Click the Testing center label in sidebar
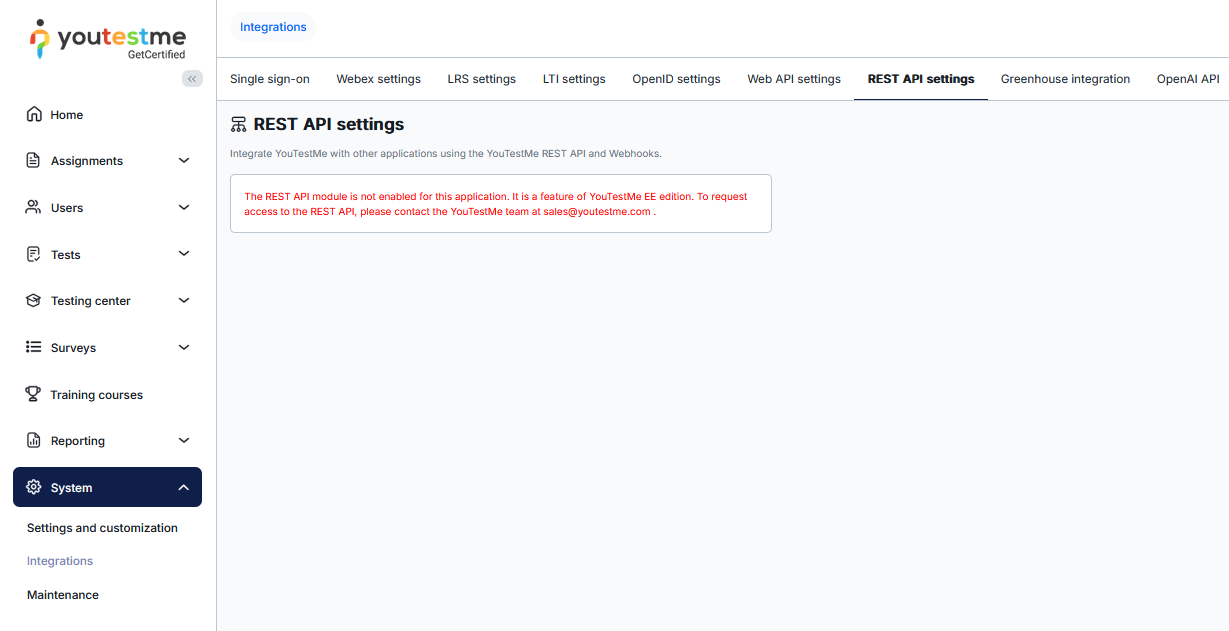Screen dimensions: 1229x631 pyautogui.click(x=91, y=301)
